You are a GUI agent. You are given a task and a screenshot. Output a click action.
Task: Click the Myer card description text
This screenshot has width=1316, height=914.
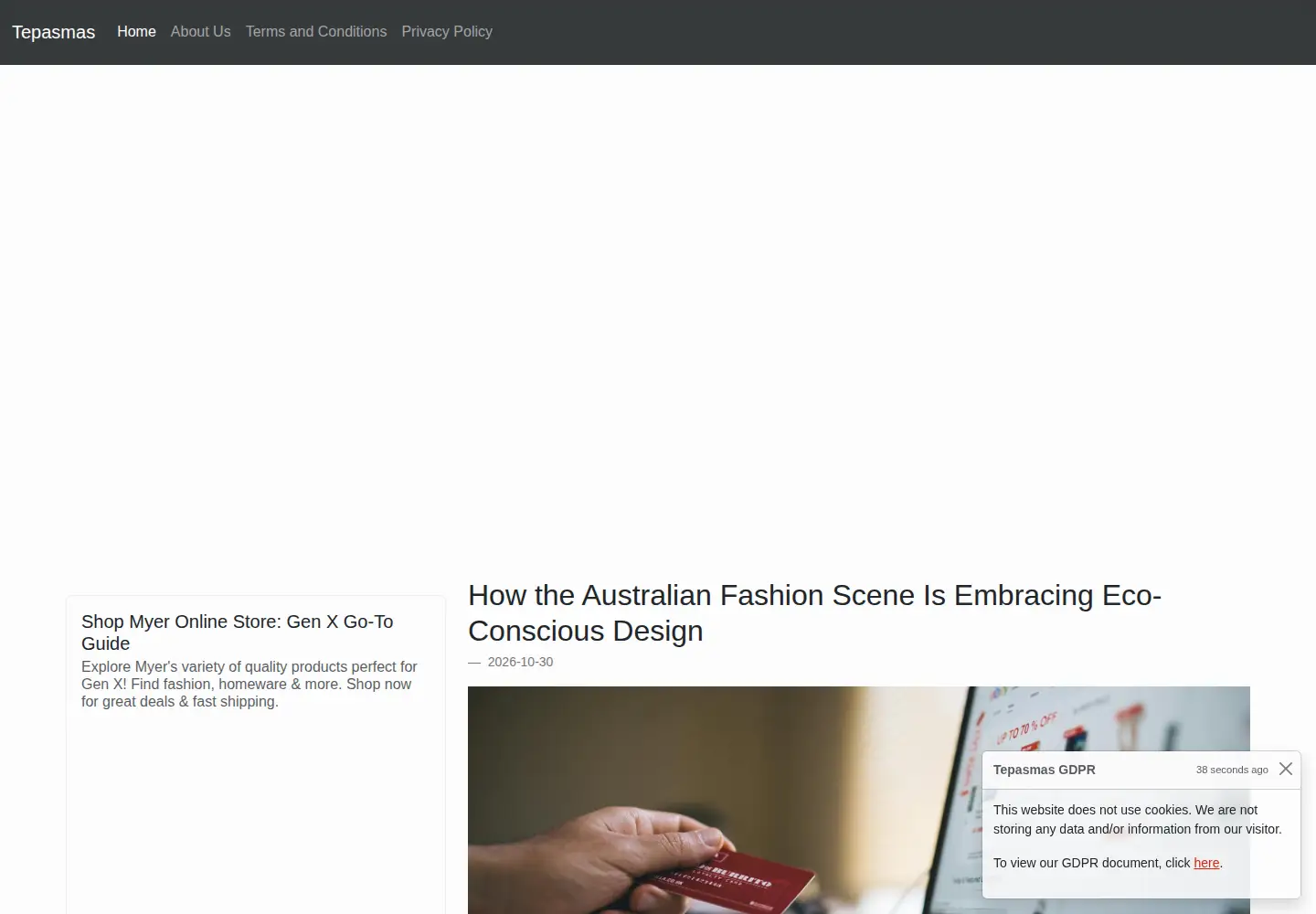click(x=249, y=684)
